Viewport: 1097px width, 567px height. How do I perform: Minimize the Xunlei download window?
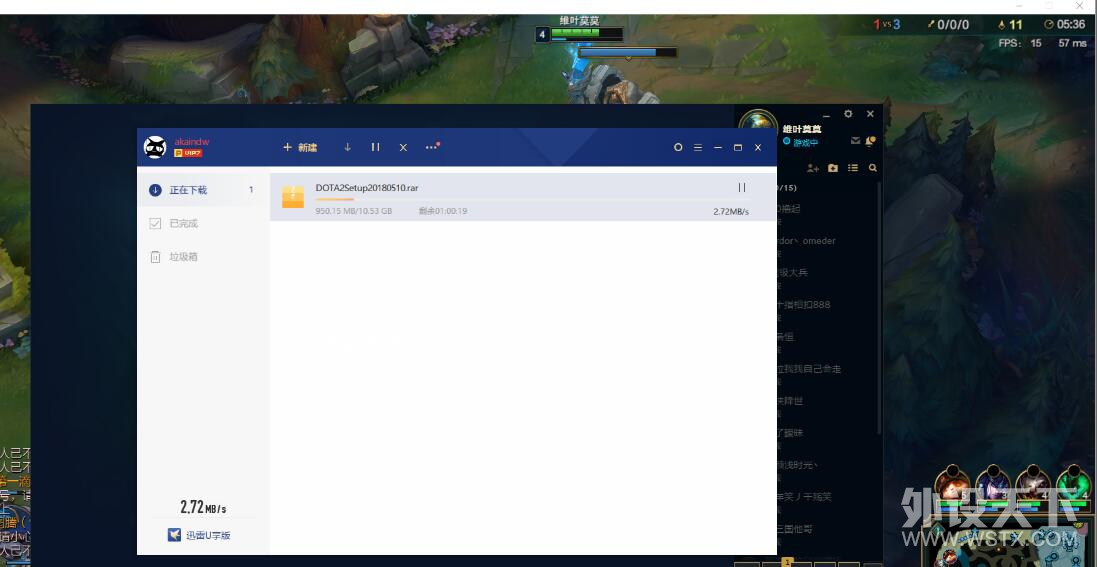click(x=718, y=148)
